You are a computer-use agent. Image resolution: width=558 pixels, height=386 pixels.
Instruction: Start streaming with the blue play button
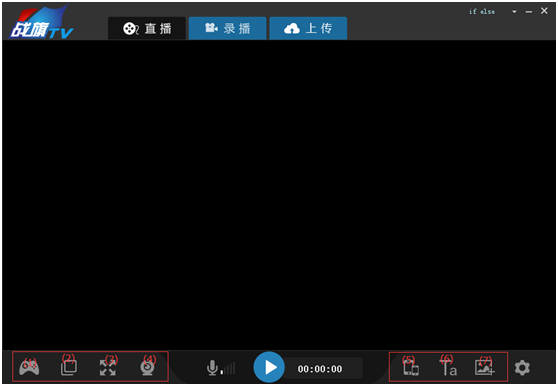pyautogui.click(x=269, y=367)
